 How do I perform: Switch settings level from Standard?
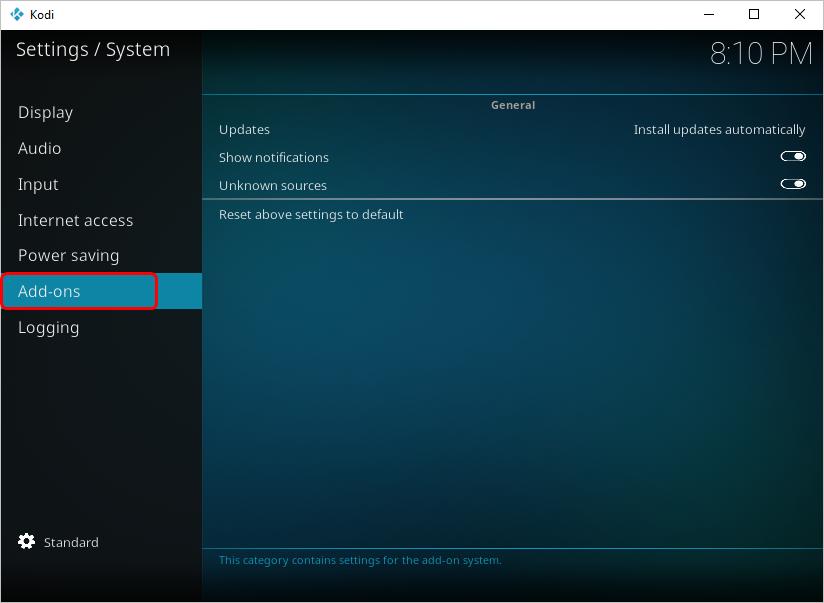click(x=71, y=541)
